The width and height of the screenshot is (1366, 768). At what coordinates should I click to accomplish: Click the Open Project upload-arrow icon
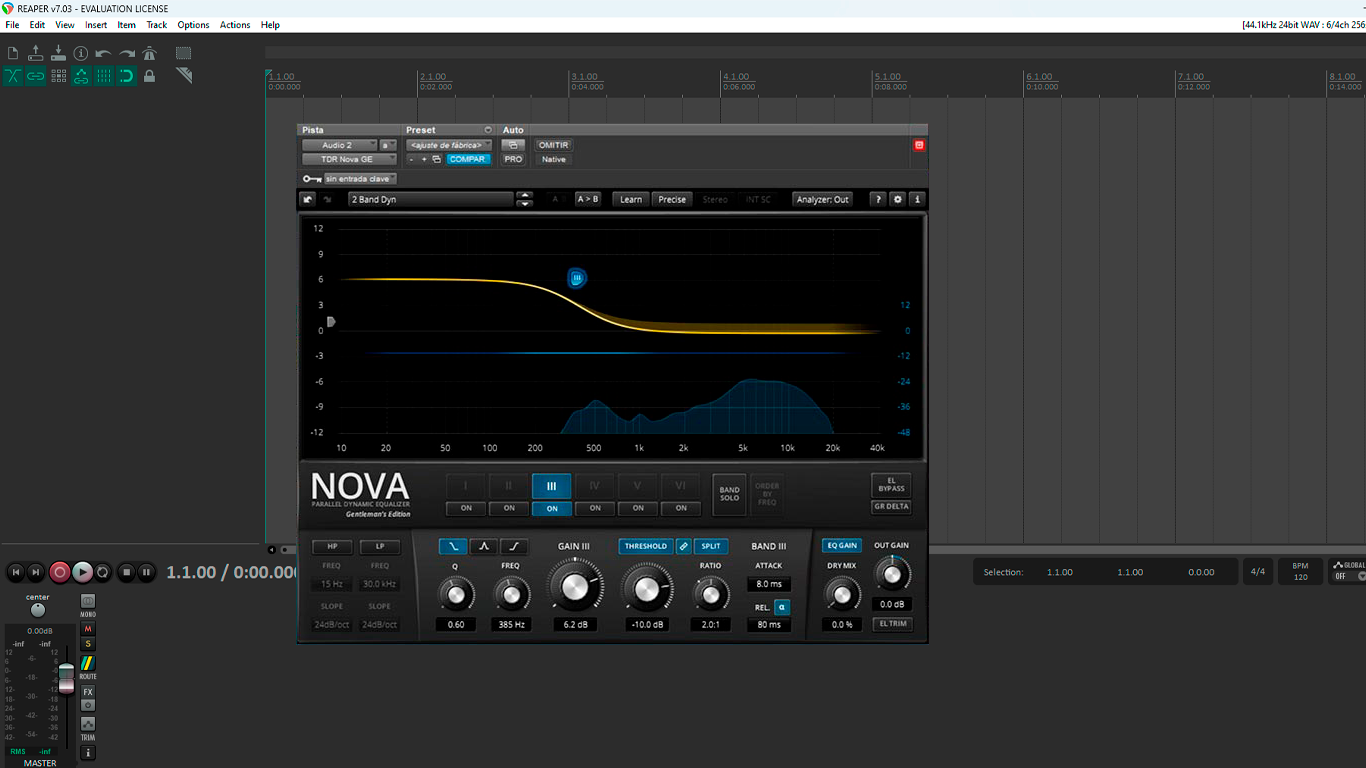point(36,53)
